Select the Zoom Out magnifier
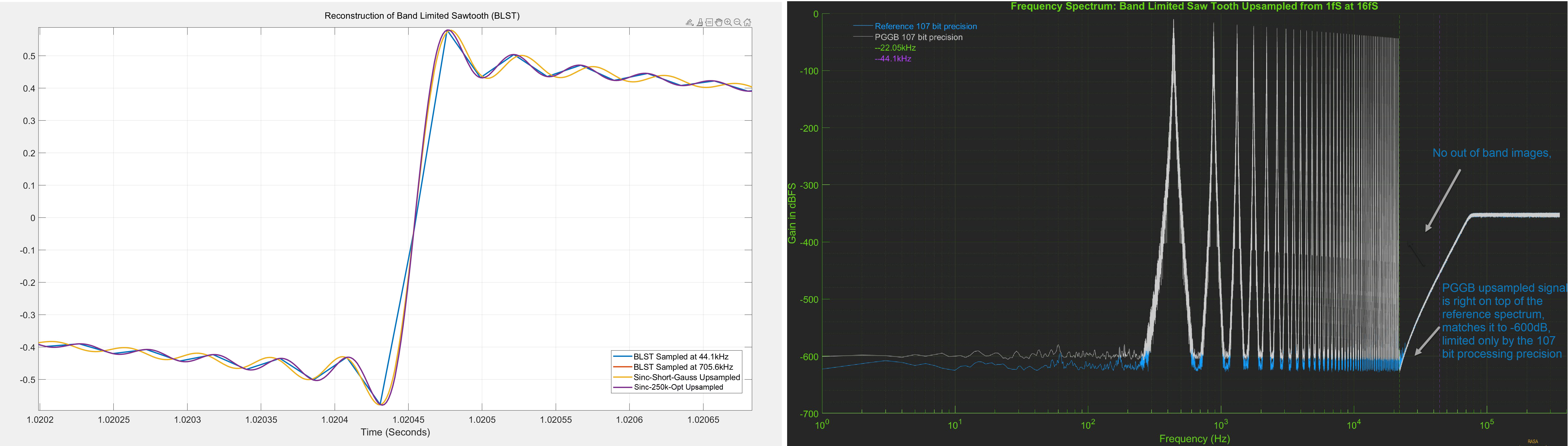Viewport: 1568px width, 446px height. 738,23
